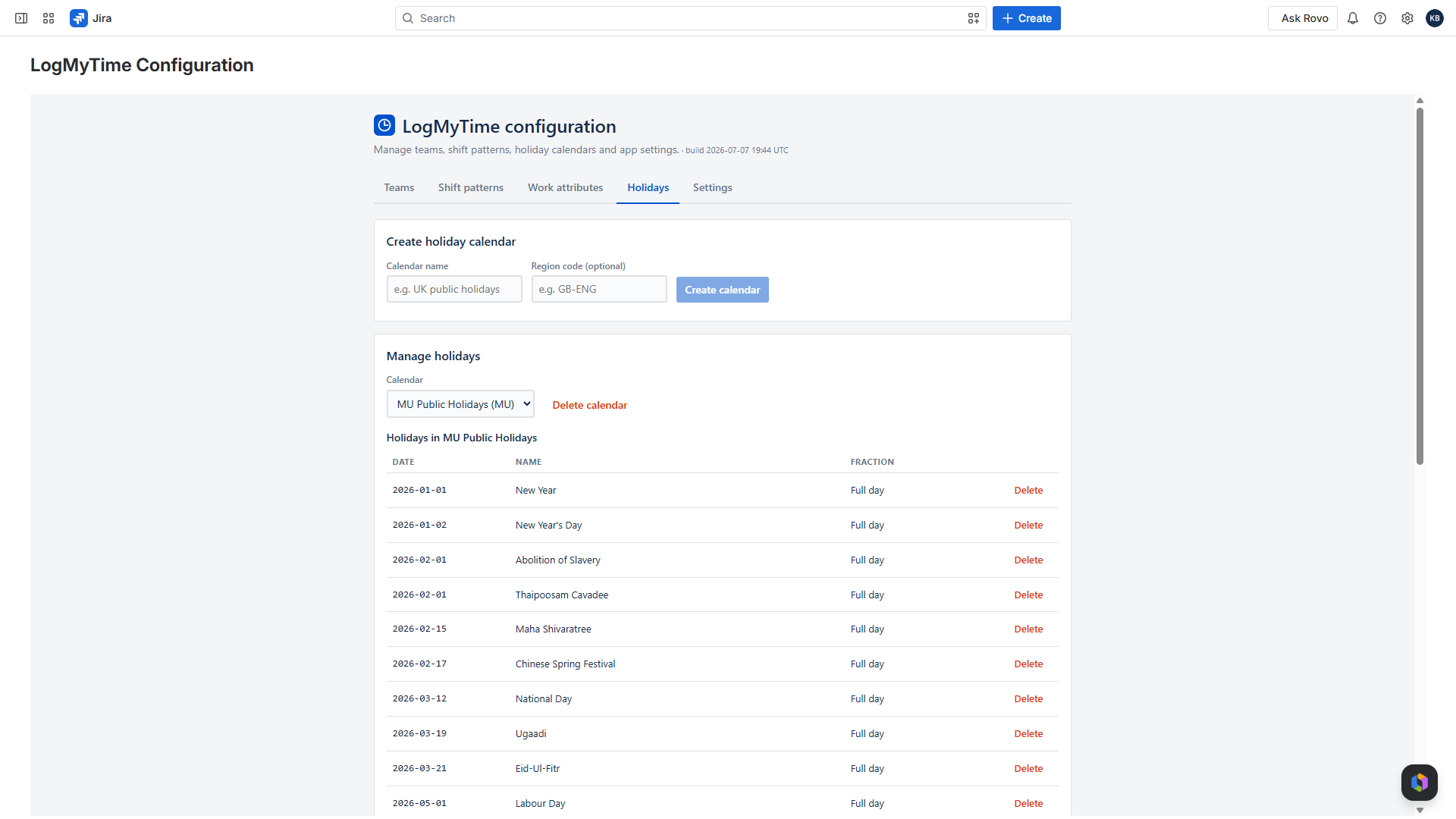The image size is (1456, 819).
Task: Select the date 2026-03-12
Action: coord(419,699)
